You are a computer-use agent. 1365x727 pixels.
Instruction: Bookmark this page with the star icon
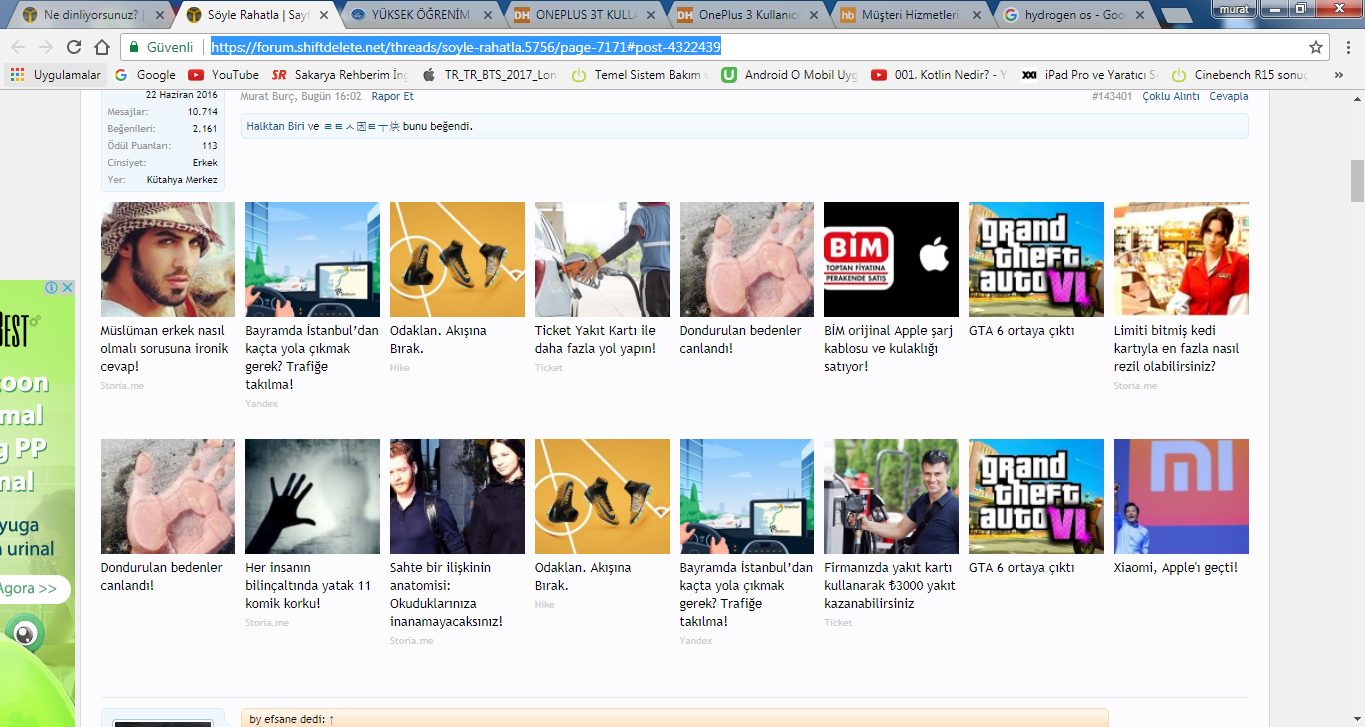pyautogui.click(x=1316, y=47)
